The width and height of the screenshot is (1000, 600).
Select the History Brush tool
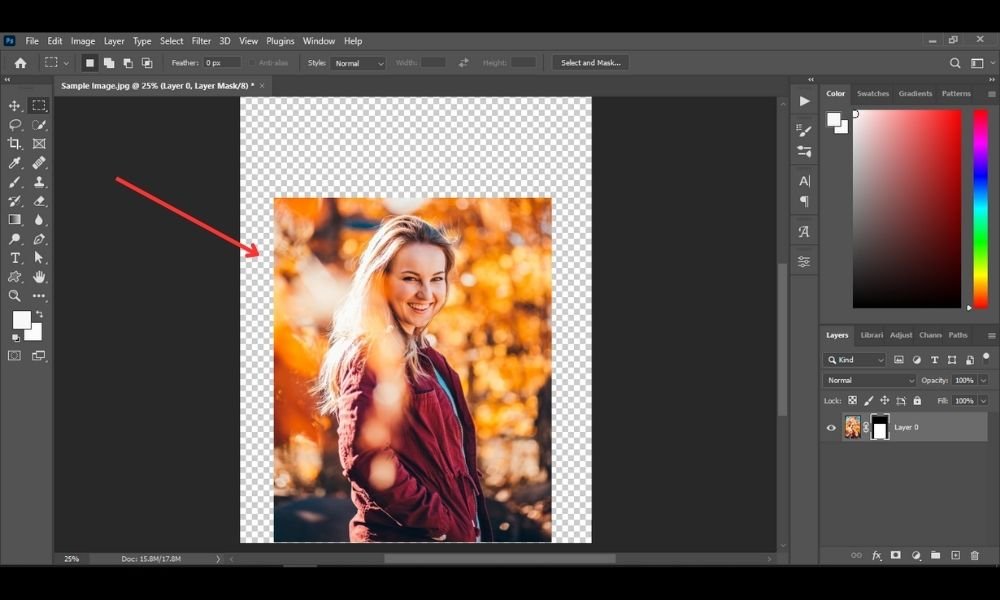tap(14, 201)
